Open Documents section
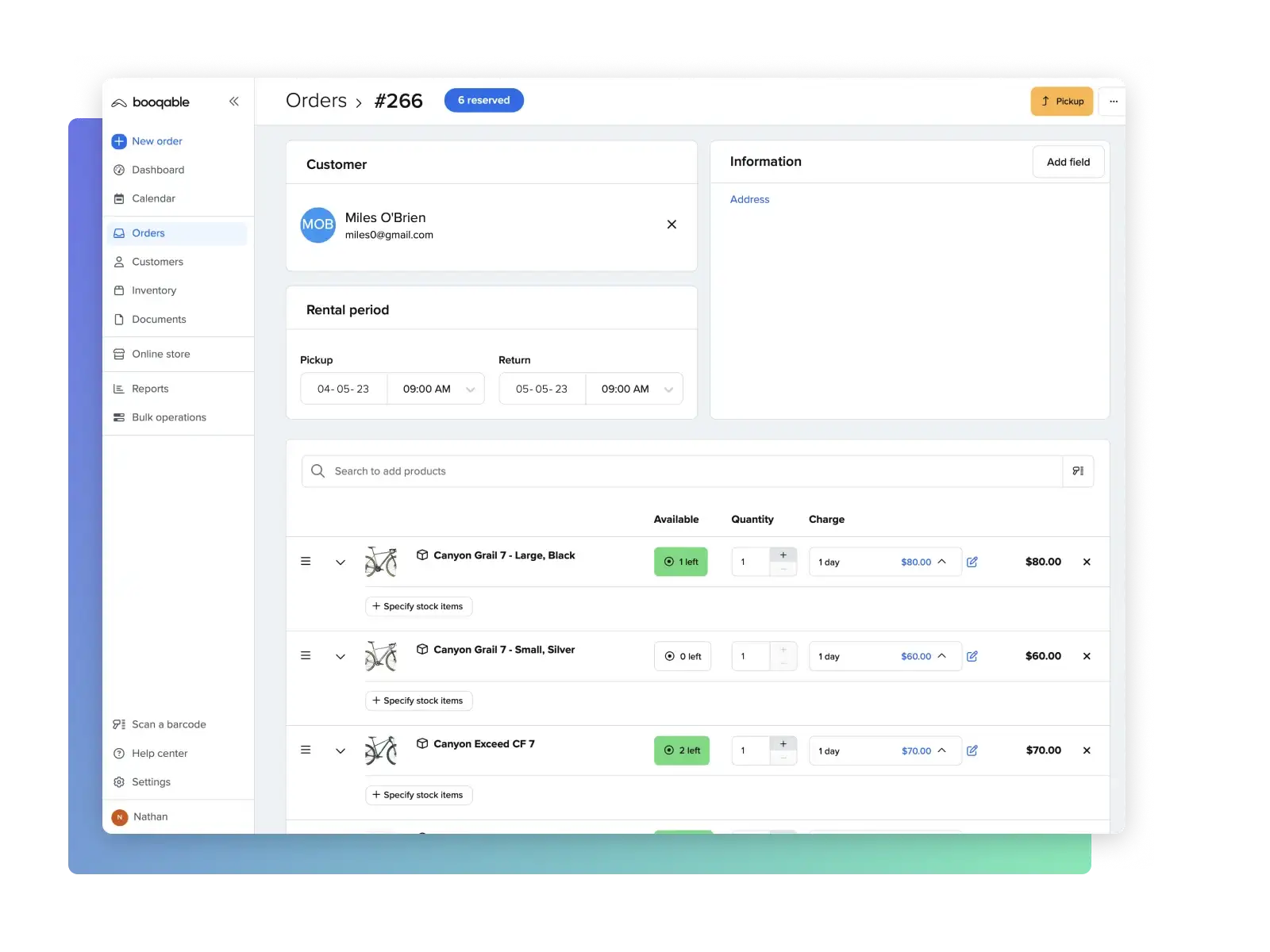The width and height of the screenshot is (1270, 952). tap(150, 319)
